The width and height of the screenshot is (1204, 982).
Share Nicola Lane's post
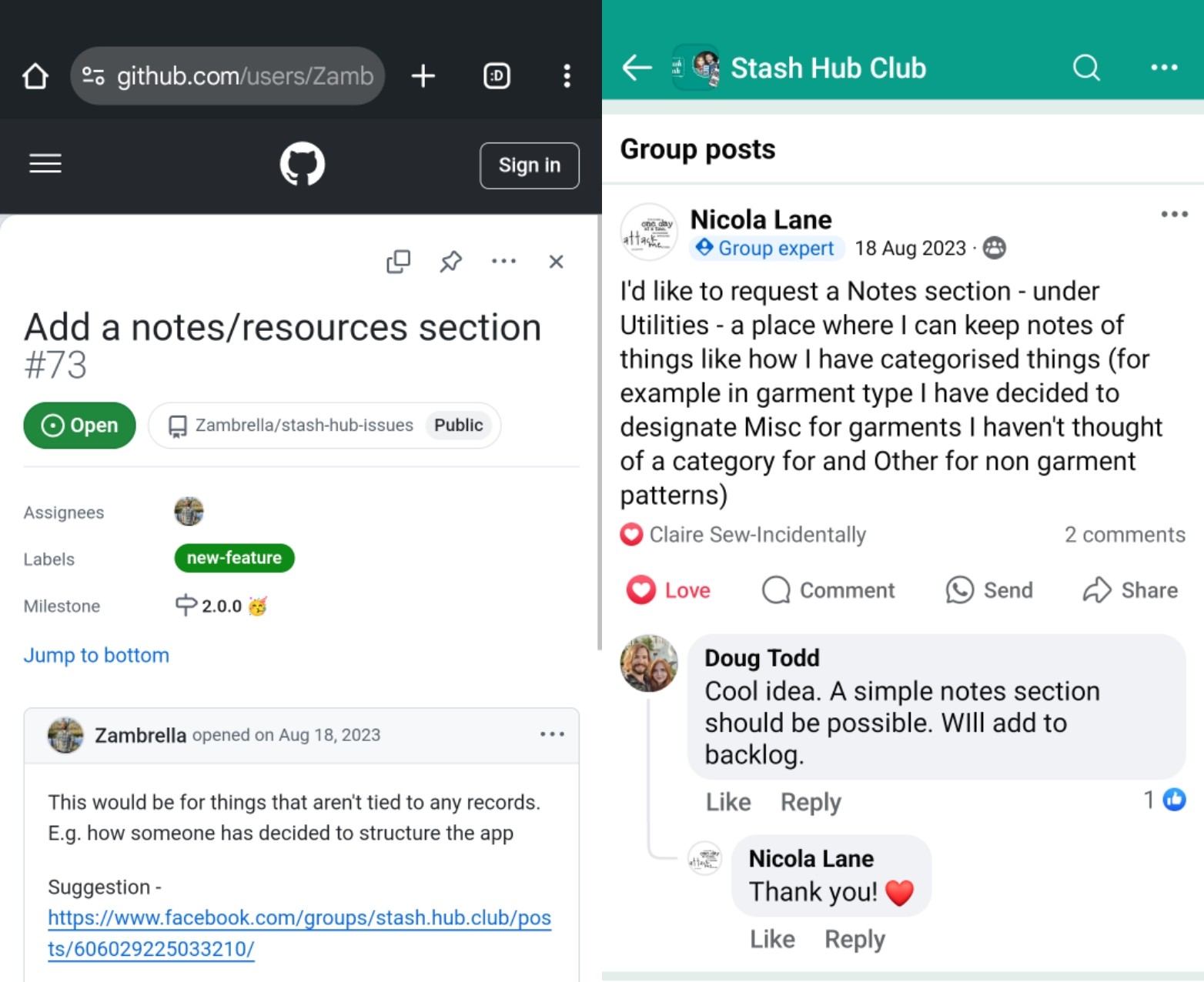pyautogui.click(x=1130, y=590)
